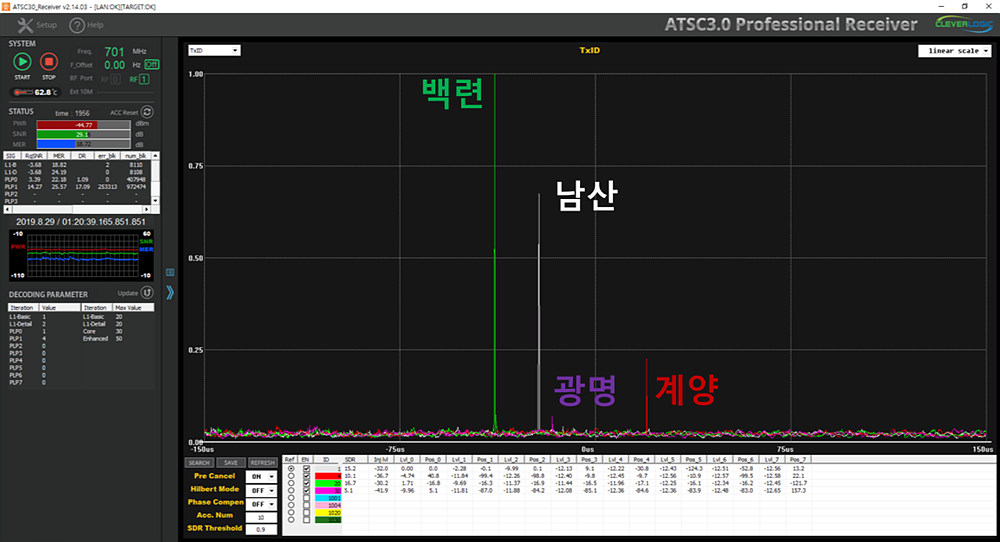Click the SEARCH button
This screenshot has height=542, width=1000.
tap(199, 463)
